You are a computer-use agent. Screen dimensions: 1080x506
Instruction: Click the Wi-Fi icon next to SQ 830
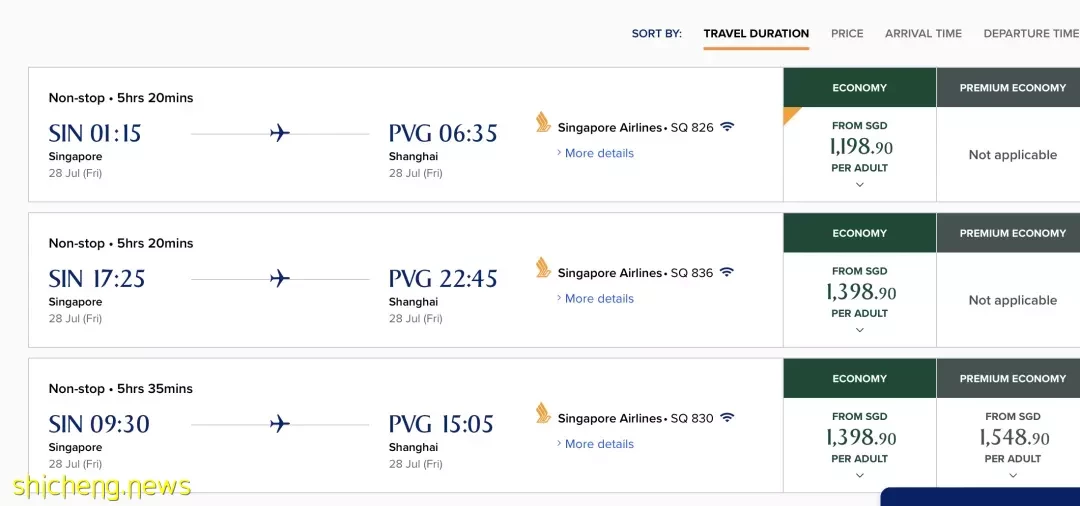tap(727, 417)
